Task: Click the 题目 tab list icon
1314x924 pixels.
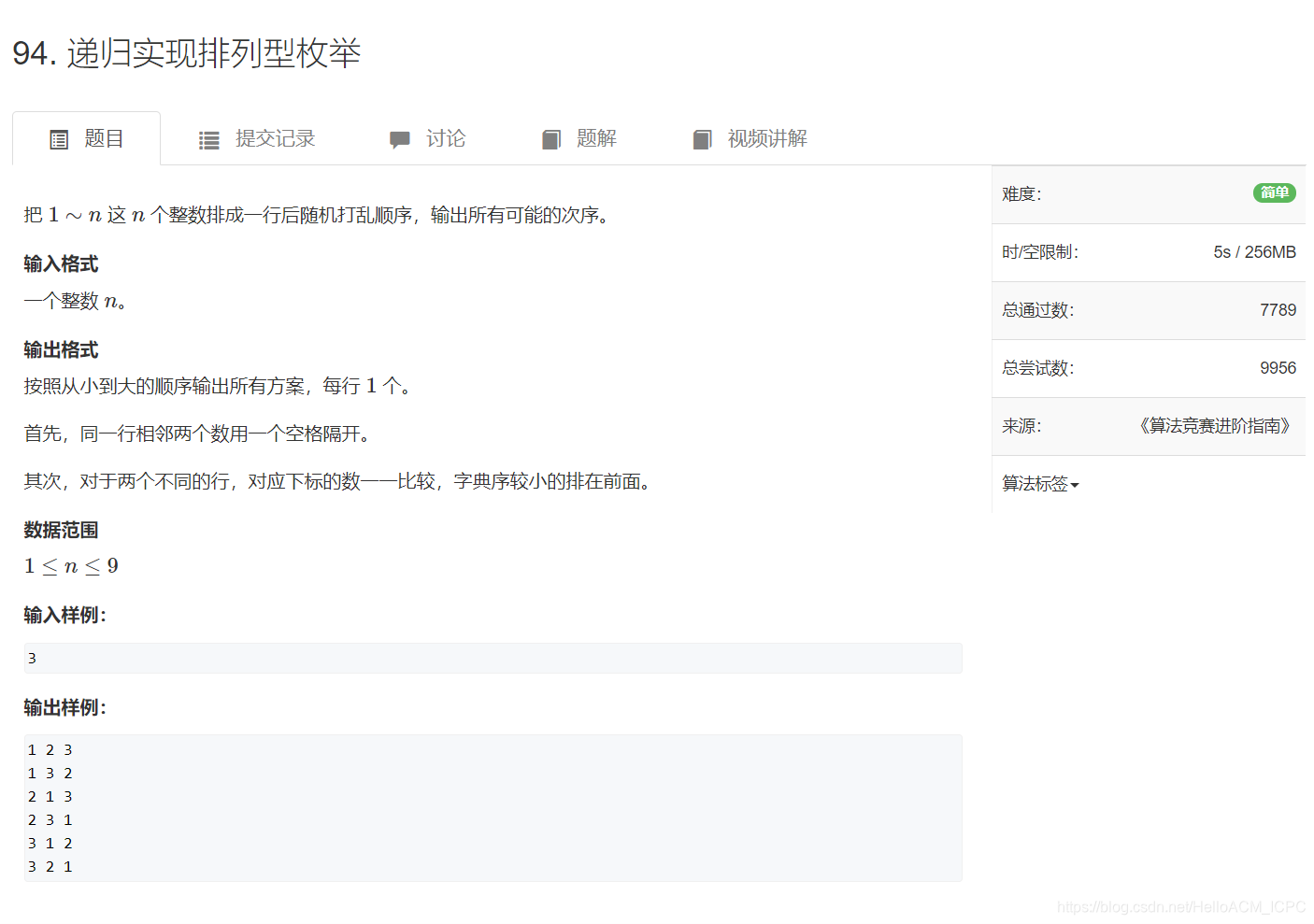Action: click(59, 140)
